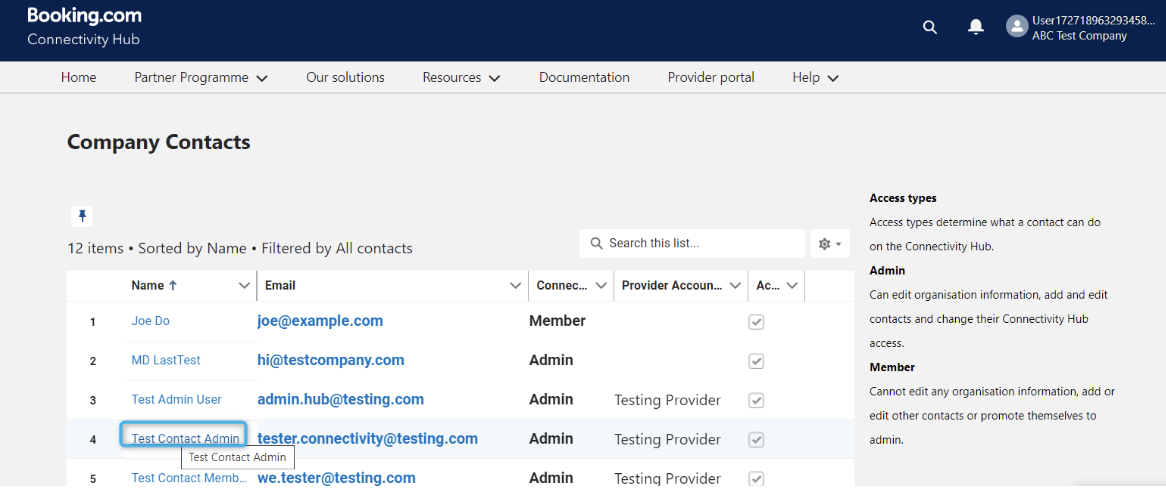
Task: Toggle active checkbox for Test Admin User
Action: pos(756,400)
